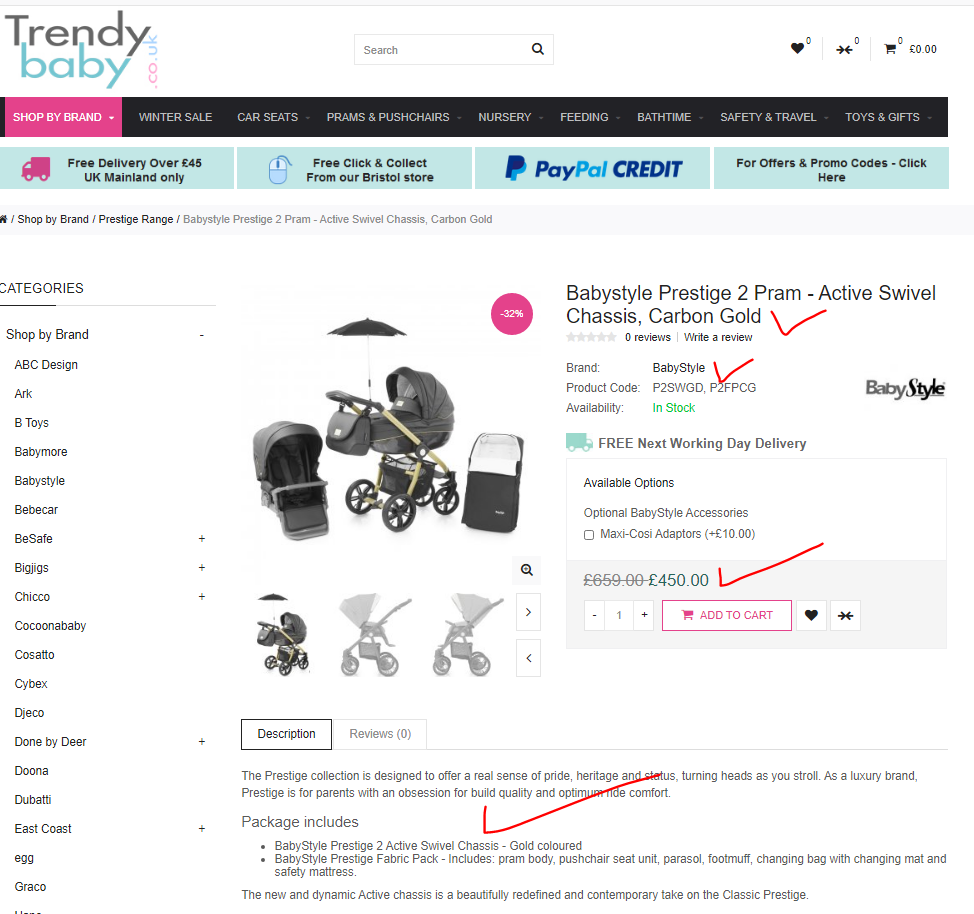Expand the BeSafe category
Screen dimensions: 974x914
click(202, 539)
